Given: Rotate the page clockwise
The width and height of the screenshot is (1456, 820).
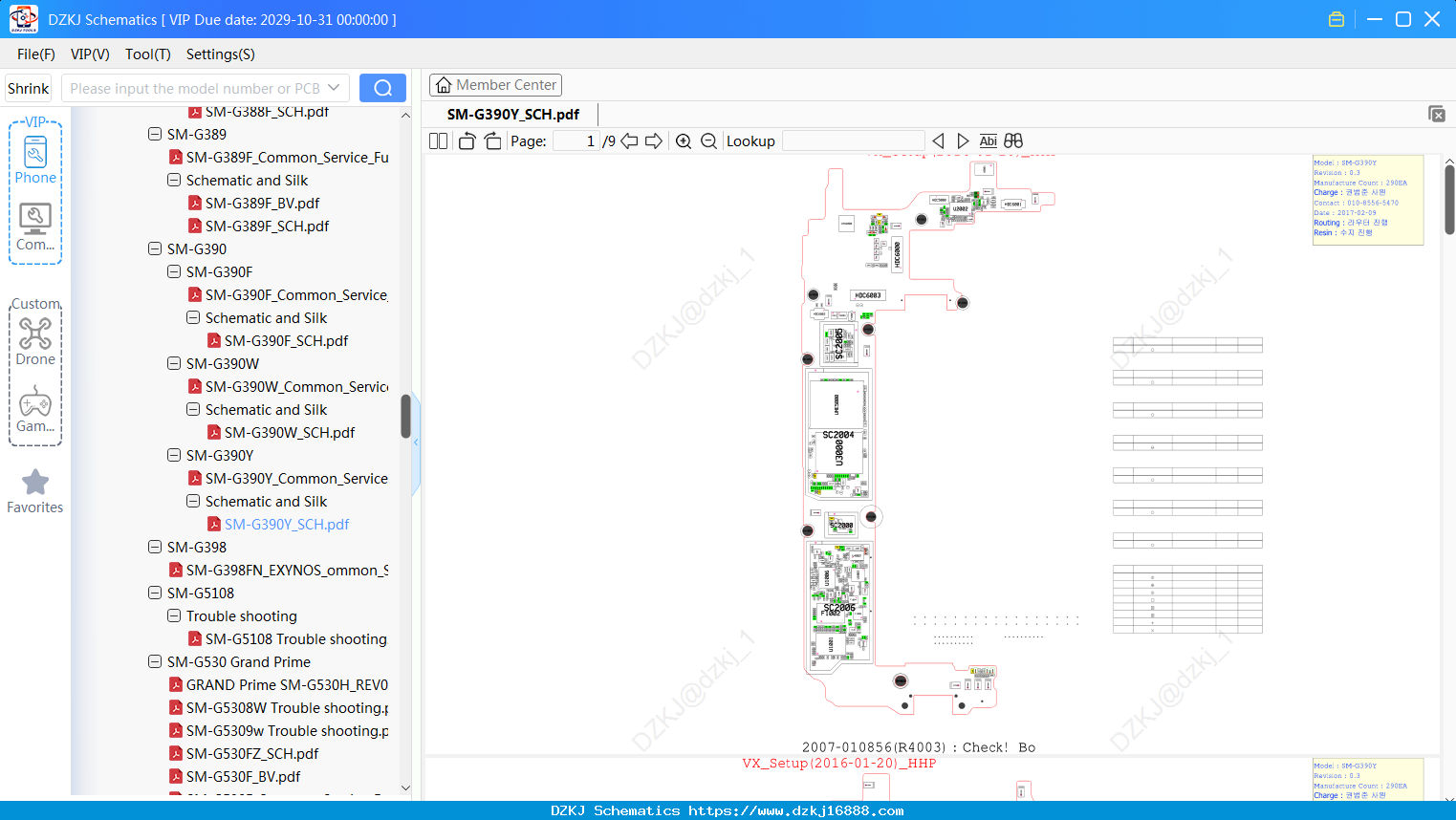Looking at the screenshot, I should pyautogui.click(x=492, y=140).
